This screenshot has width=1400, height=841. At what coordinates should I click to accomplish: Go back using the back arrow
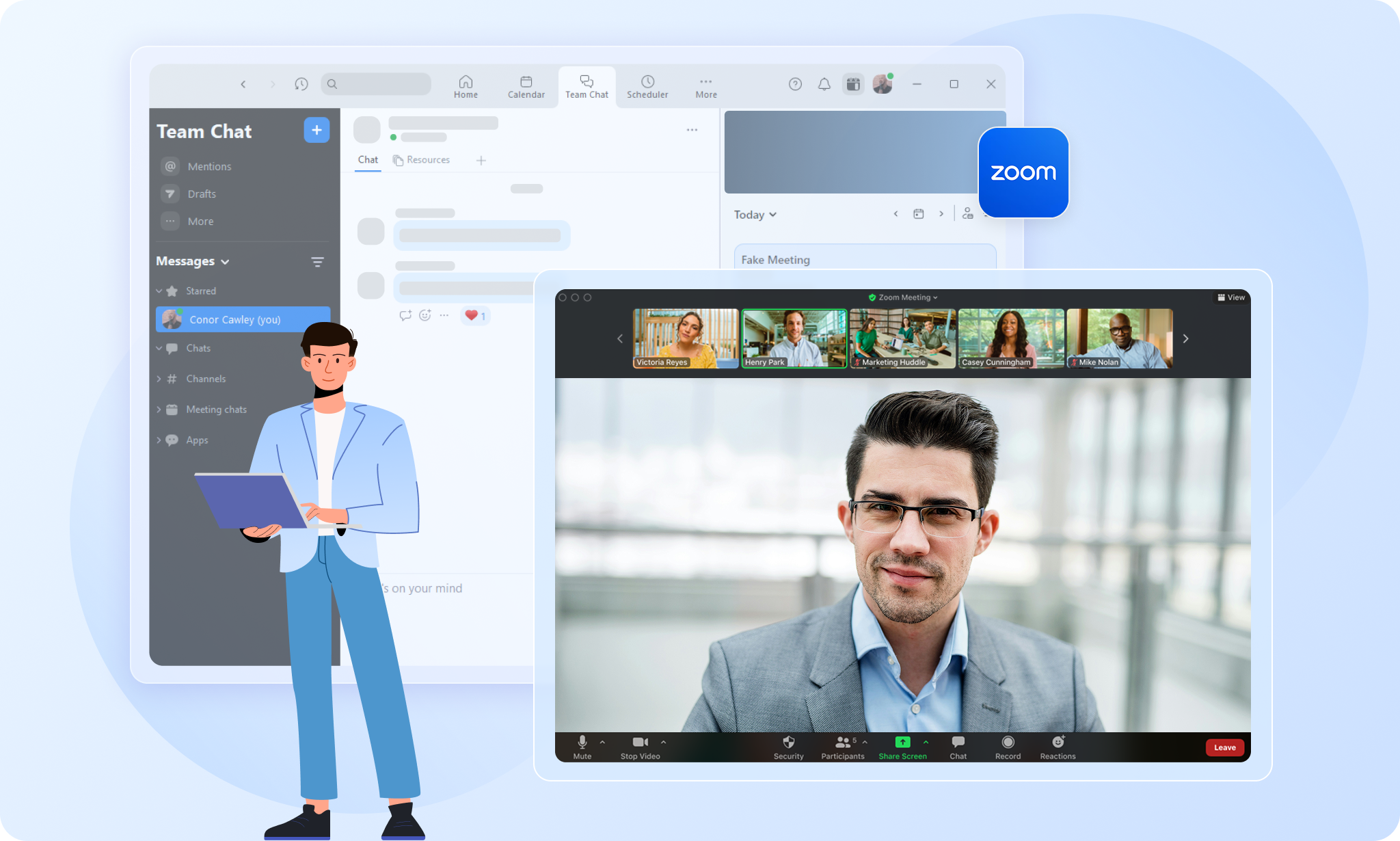243,84
